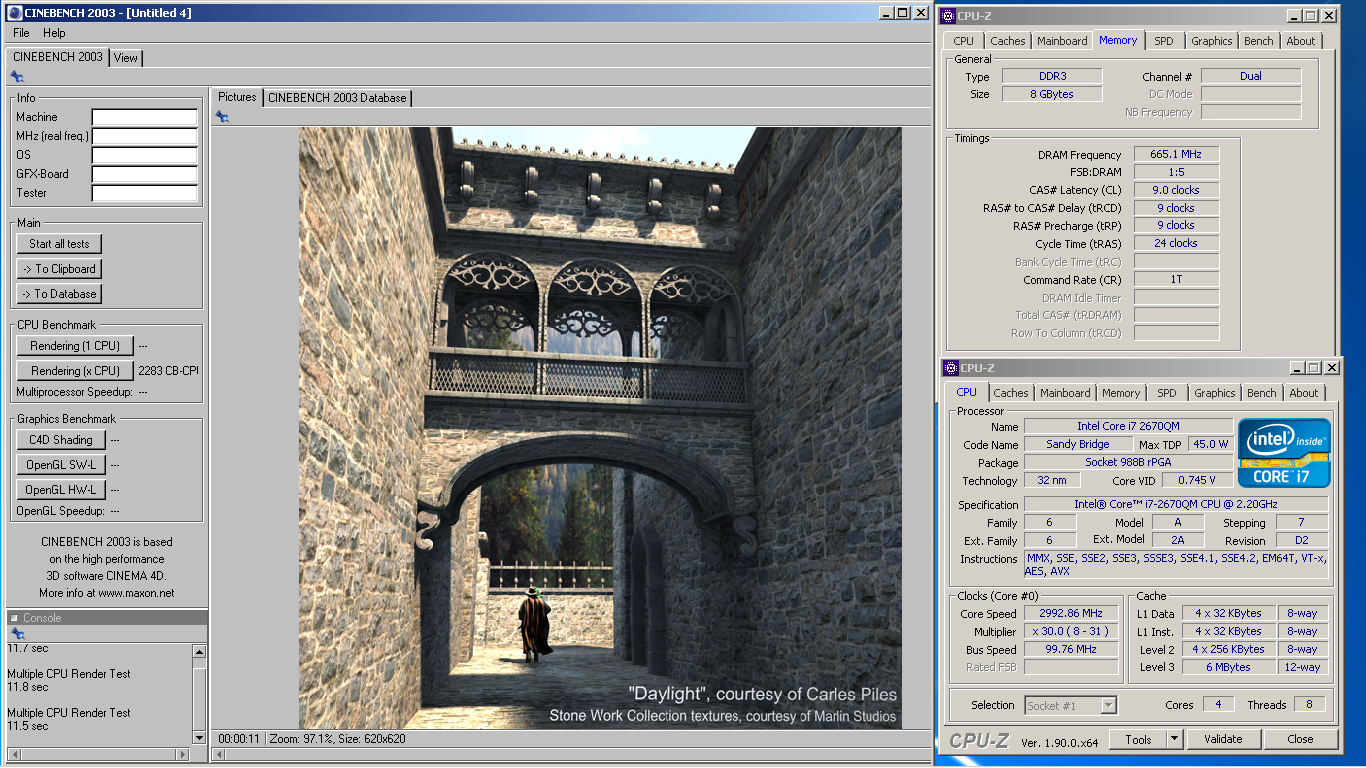This screenshot has height=768, width=1366.
Task: Click the Intel Core i7 logo badge
Action: click(1284, 453)
